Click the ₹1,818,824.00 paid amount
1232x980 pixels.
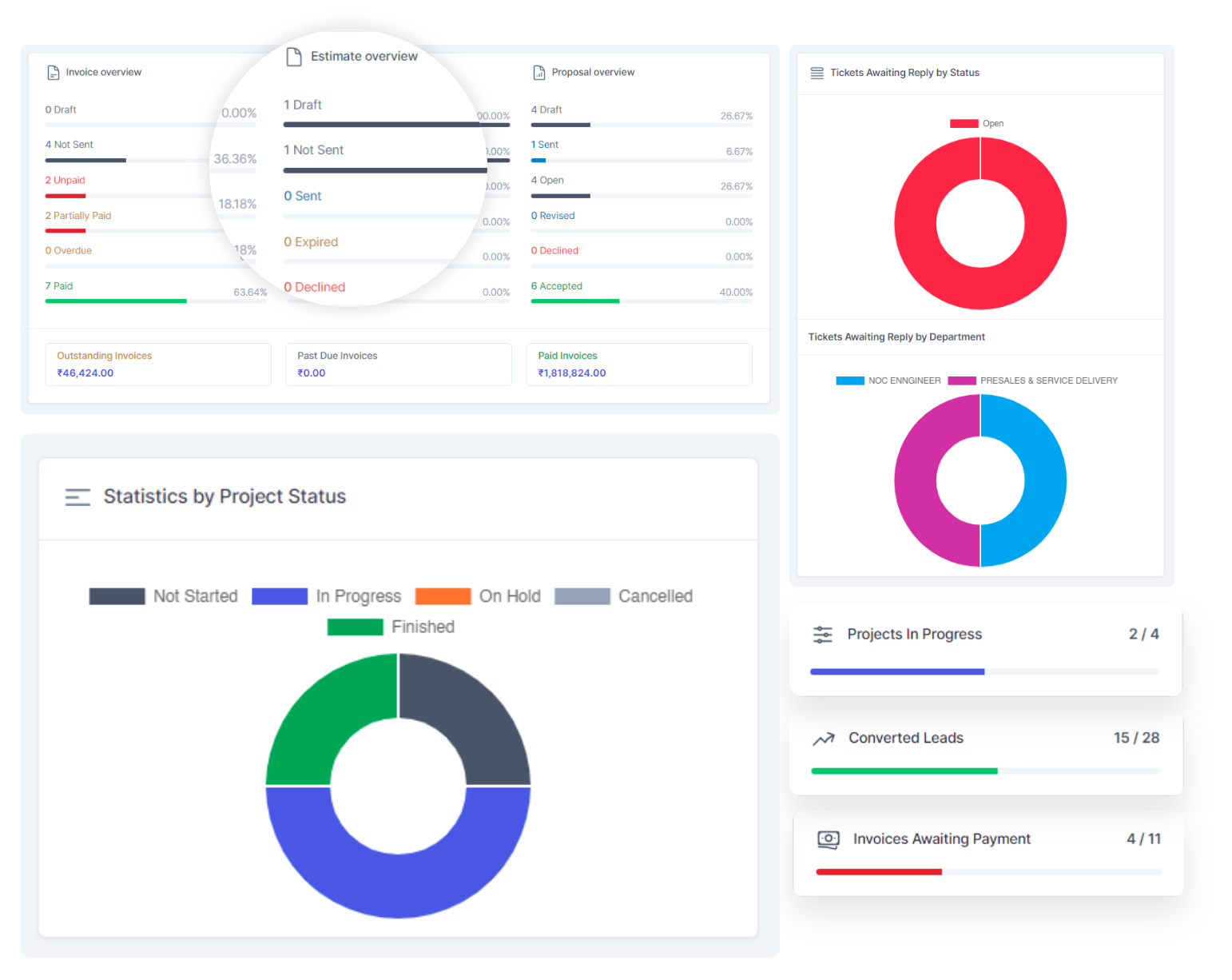coord(572,373)
